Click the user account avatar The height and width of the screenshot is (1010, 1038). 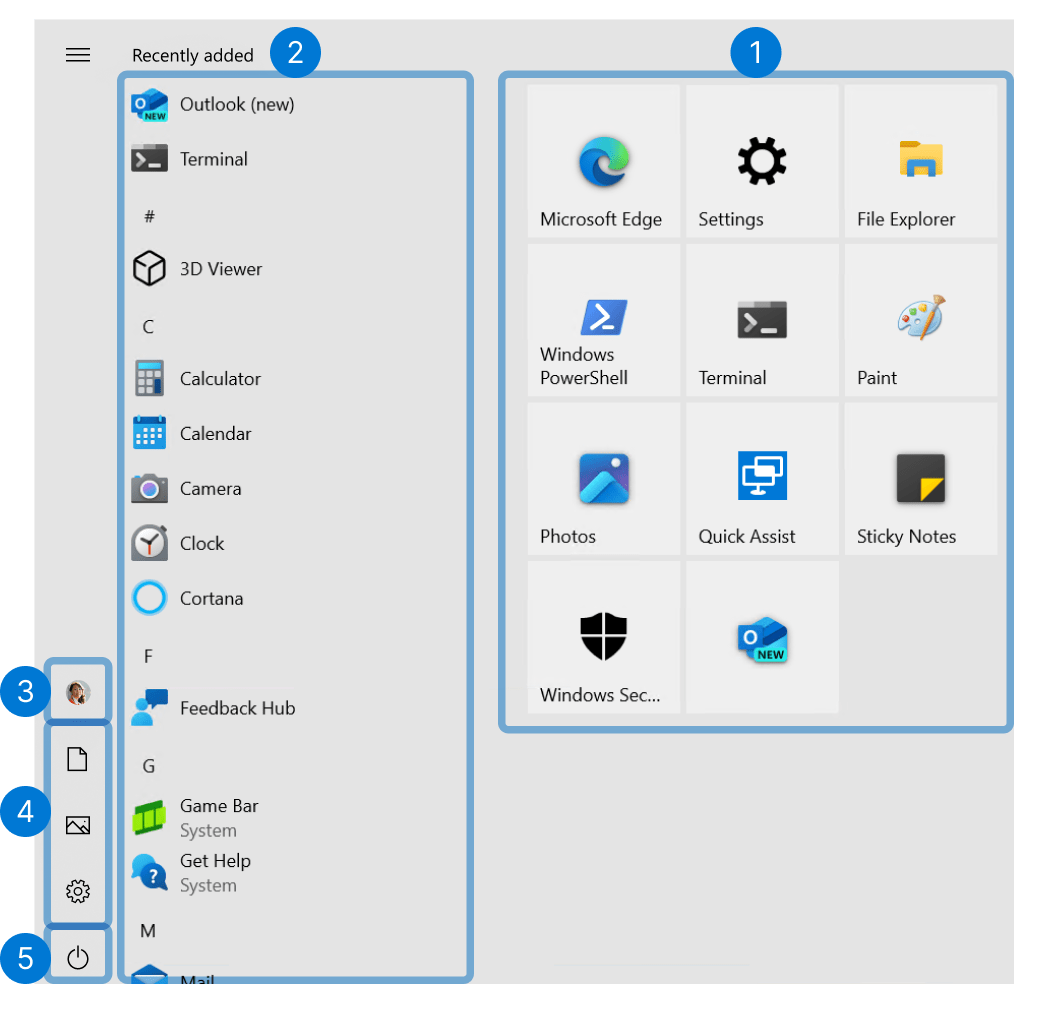coord(78,692)
